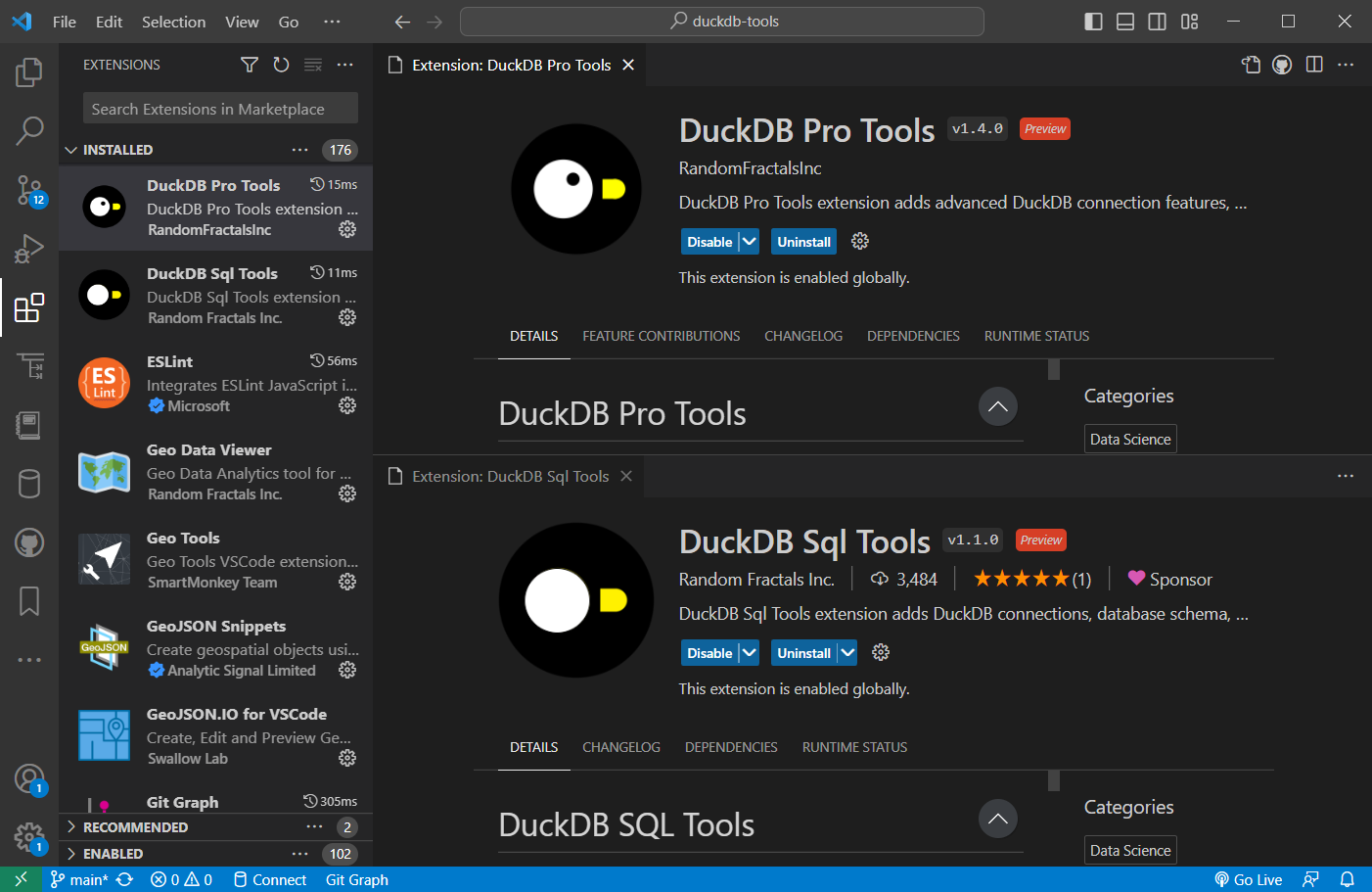The width and height of the screenshot is (1372, 892).
Task: Open the GitHub icon in editor toolbar
Action: point(1282,65)
